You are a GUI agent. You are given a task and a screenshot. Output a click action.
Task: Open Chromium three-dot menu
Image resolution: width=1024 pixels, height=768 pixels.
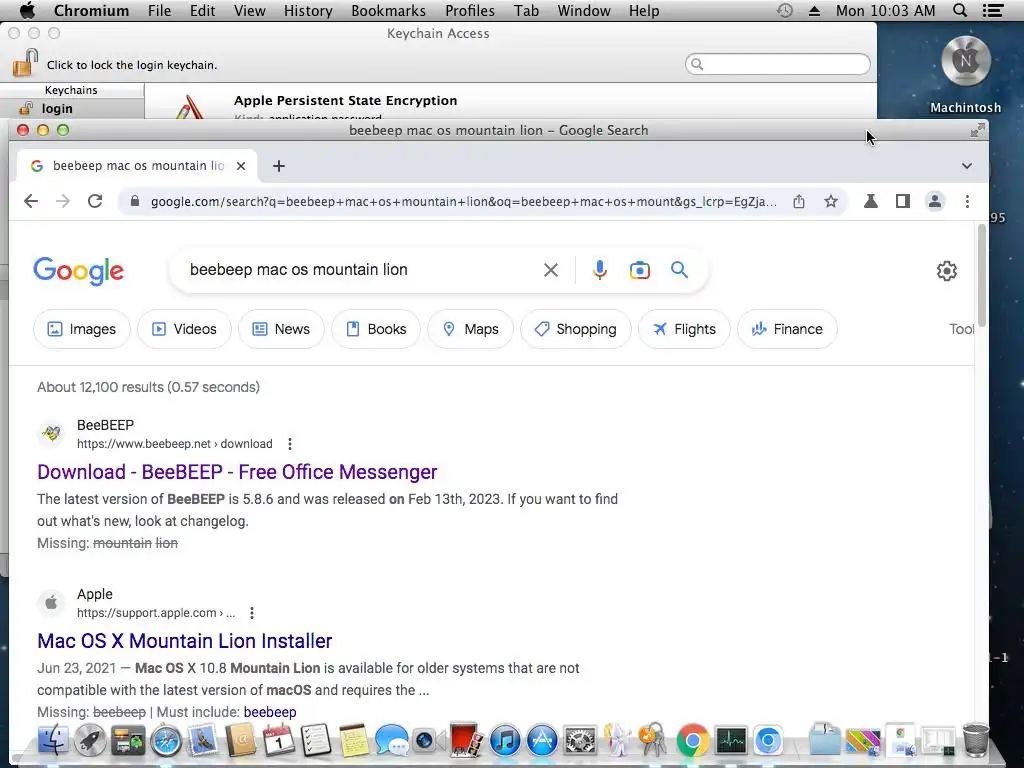click(x=967, y=201)
